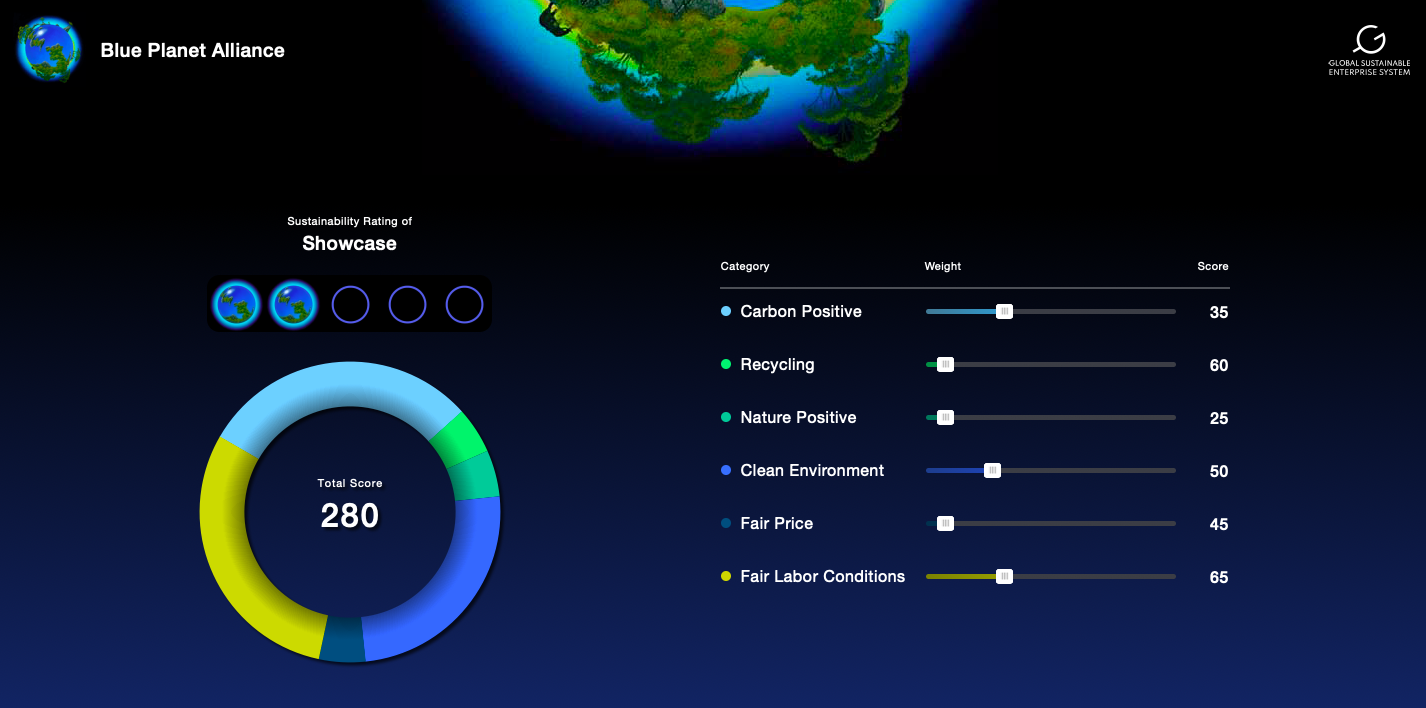Click the Clean Environment weight slider handle

tap(992, 471)
